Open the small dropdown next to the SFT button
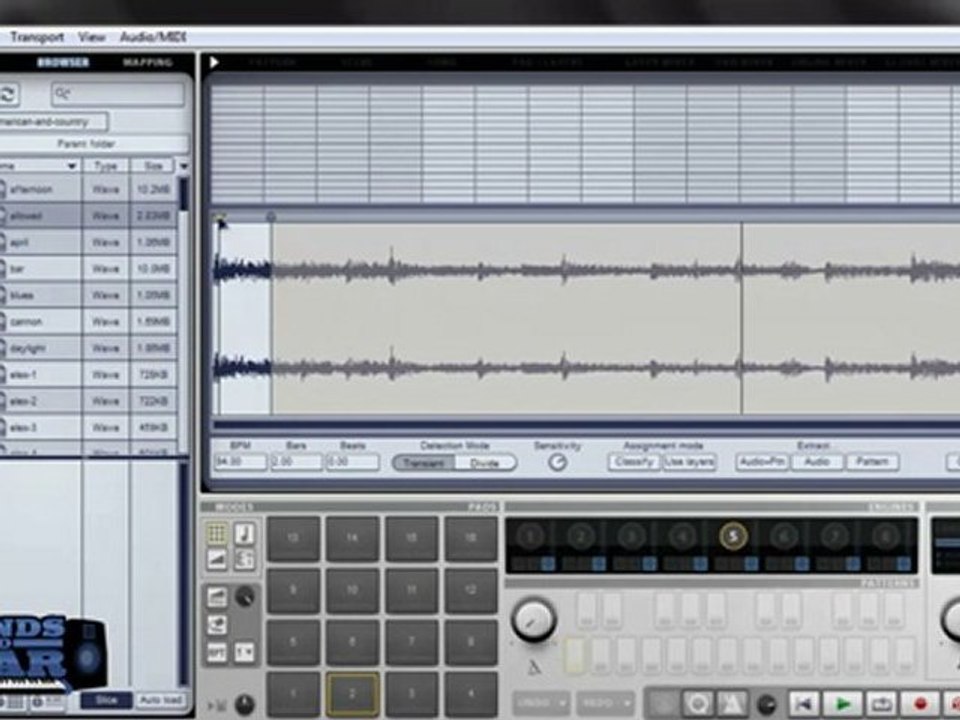 [x=244, y=653]
